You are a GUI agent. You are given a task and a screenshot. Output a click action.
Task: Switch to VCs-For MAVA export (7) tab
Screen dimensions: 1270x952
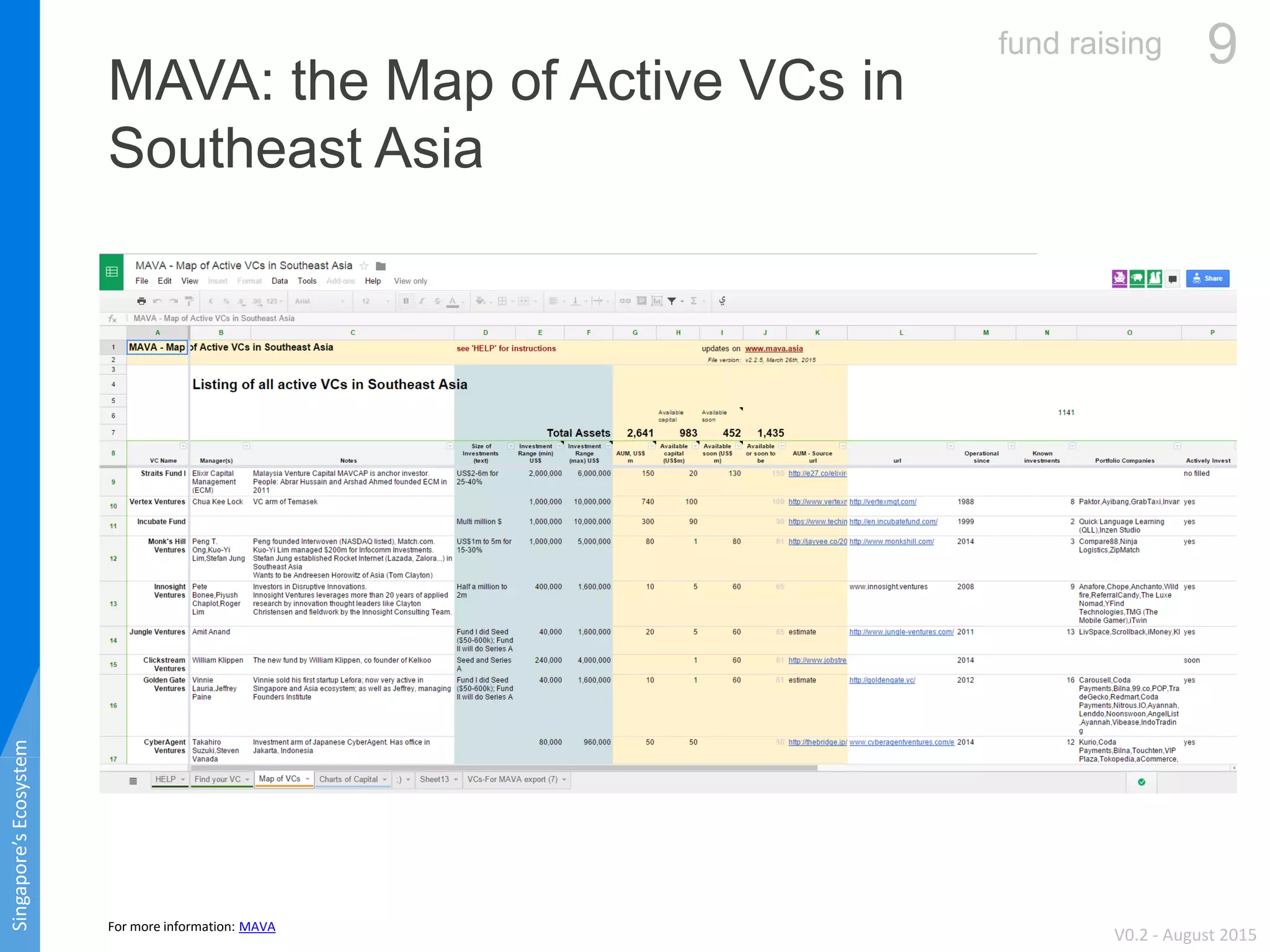517,780
